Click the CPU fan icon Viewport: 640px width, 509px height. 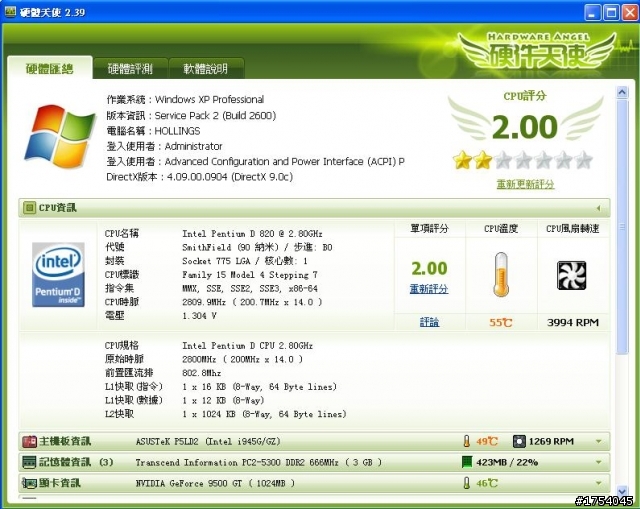pos(571,276)
